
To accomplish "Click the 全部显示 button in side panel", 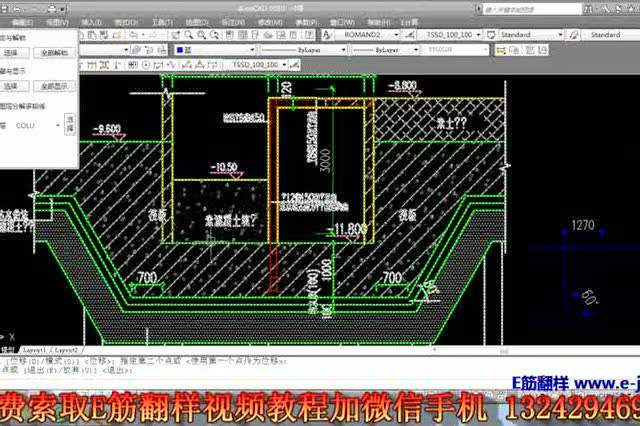I will pos(54,87).
